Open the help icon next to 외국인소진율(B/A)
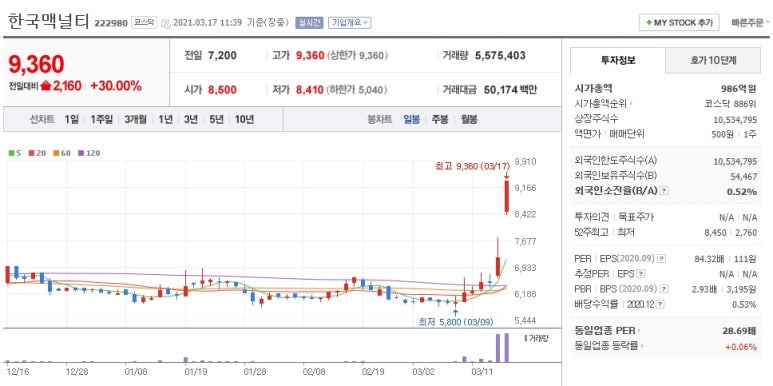This screenshot has height=386, width=773. [664, 191]
